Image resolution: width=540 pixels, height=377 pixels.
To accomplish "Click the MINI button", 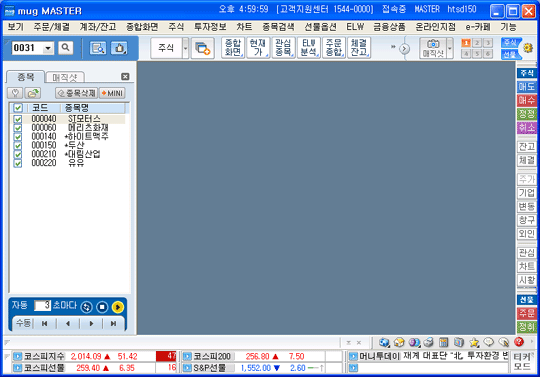I will click(112, 93).
